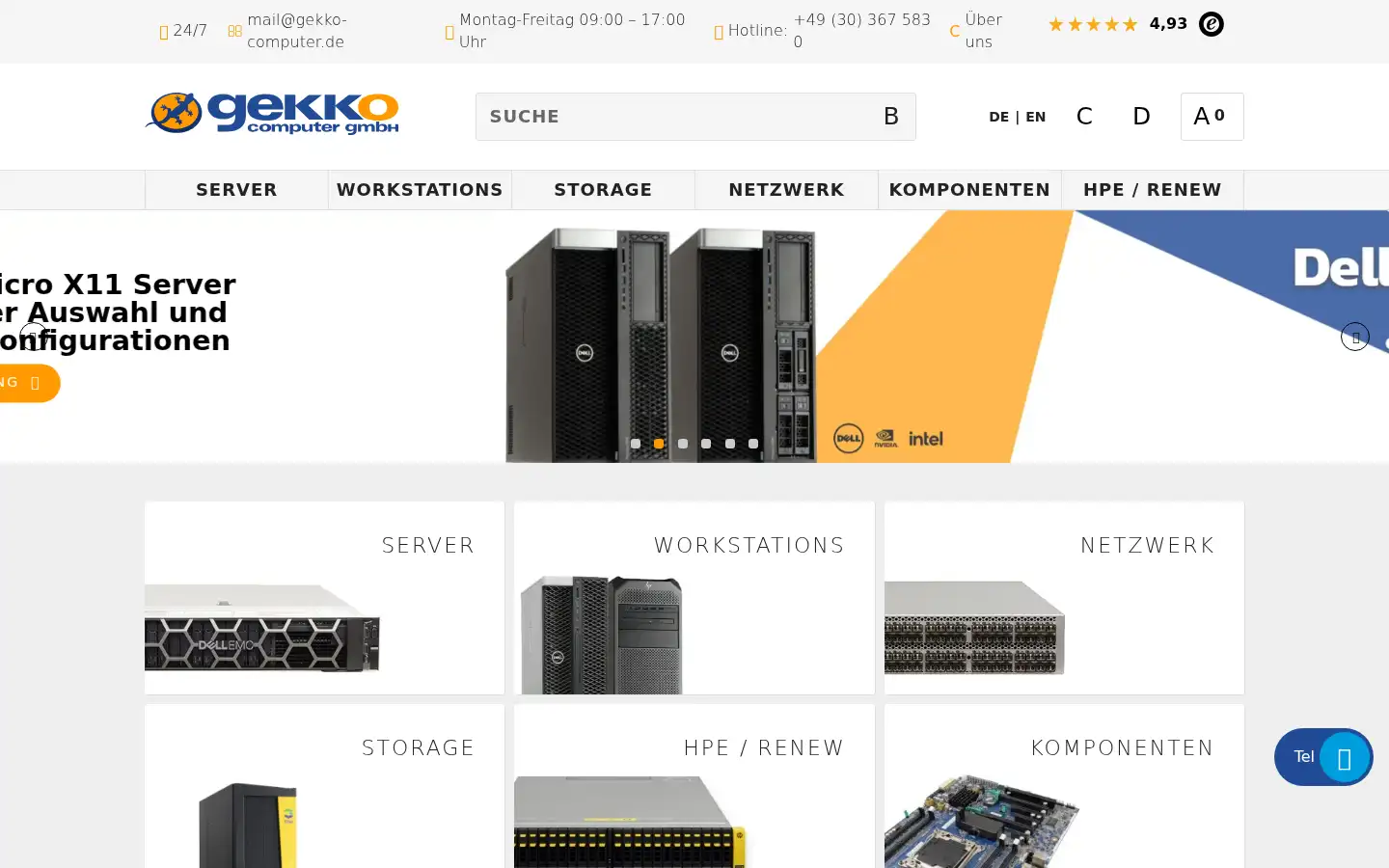Switch language to DE
Viewport: 1389px width, 868px height.
(999, 117)
